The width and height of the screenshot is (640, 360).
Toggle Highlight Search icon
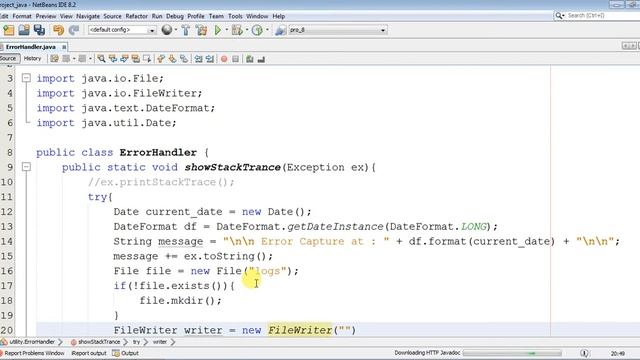136,59
